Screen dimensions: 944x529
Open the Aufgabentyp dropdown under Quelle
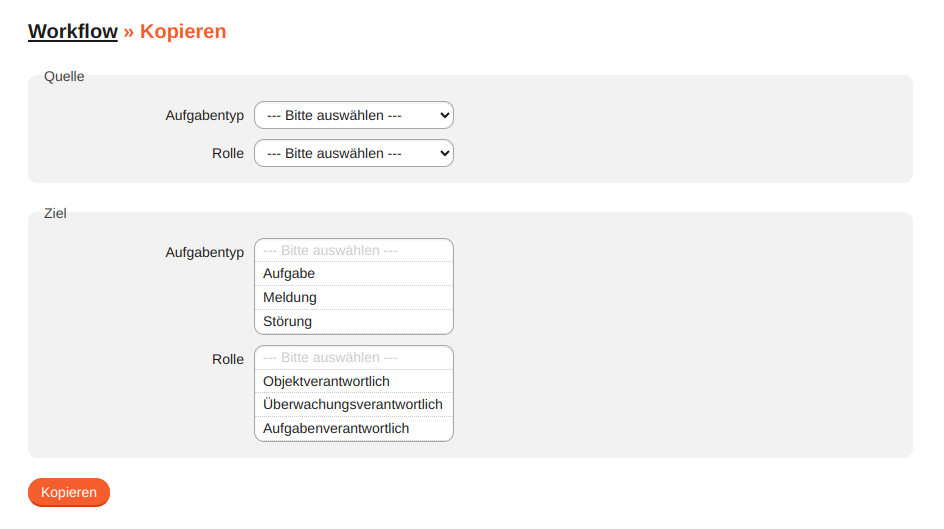pyautogui.click(x=353, y=116)
